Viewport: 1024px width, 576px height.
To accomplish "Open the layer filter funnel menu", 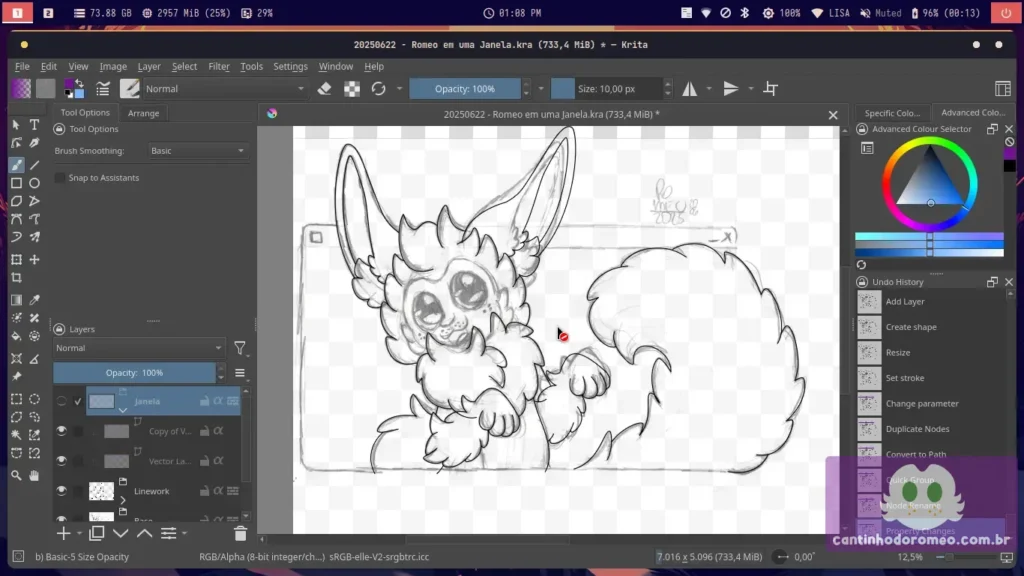I will click(x=240, y=348).
